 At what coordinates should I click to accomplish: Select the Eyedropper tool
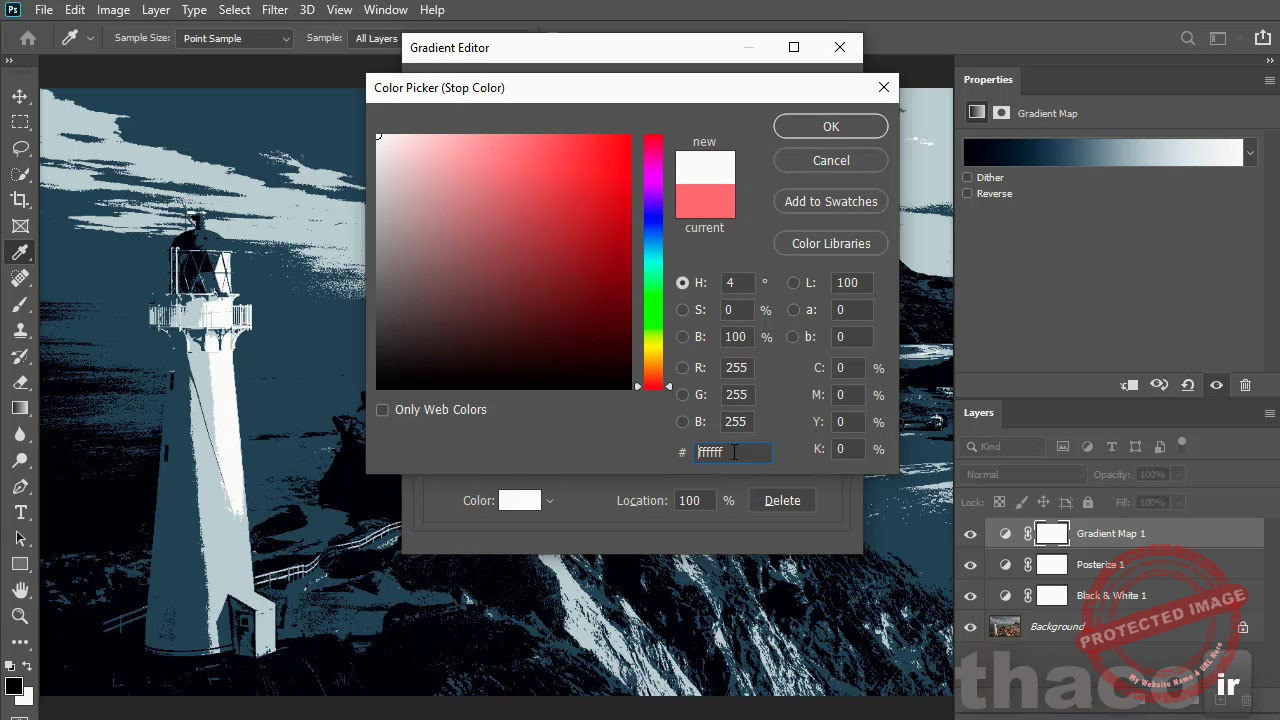(x=21, y=252)
